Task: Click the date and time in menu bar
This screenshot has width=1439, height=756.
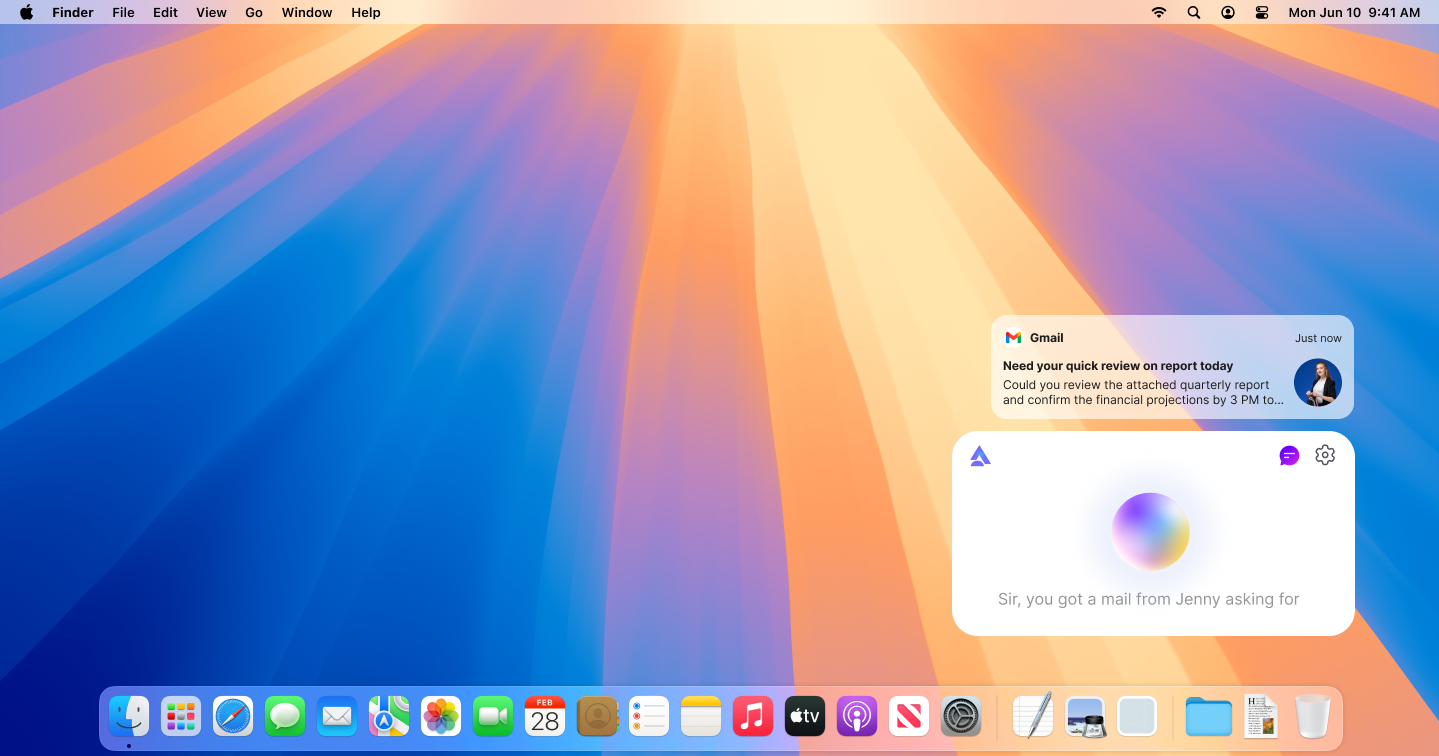Action: 1354,12
